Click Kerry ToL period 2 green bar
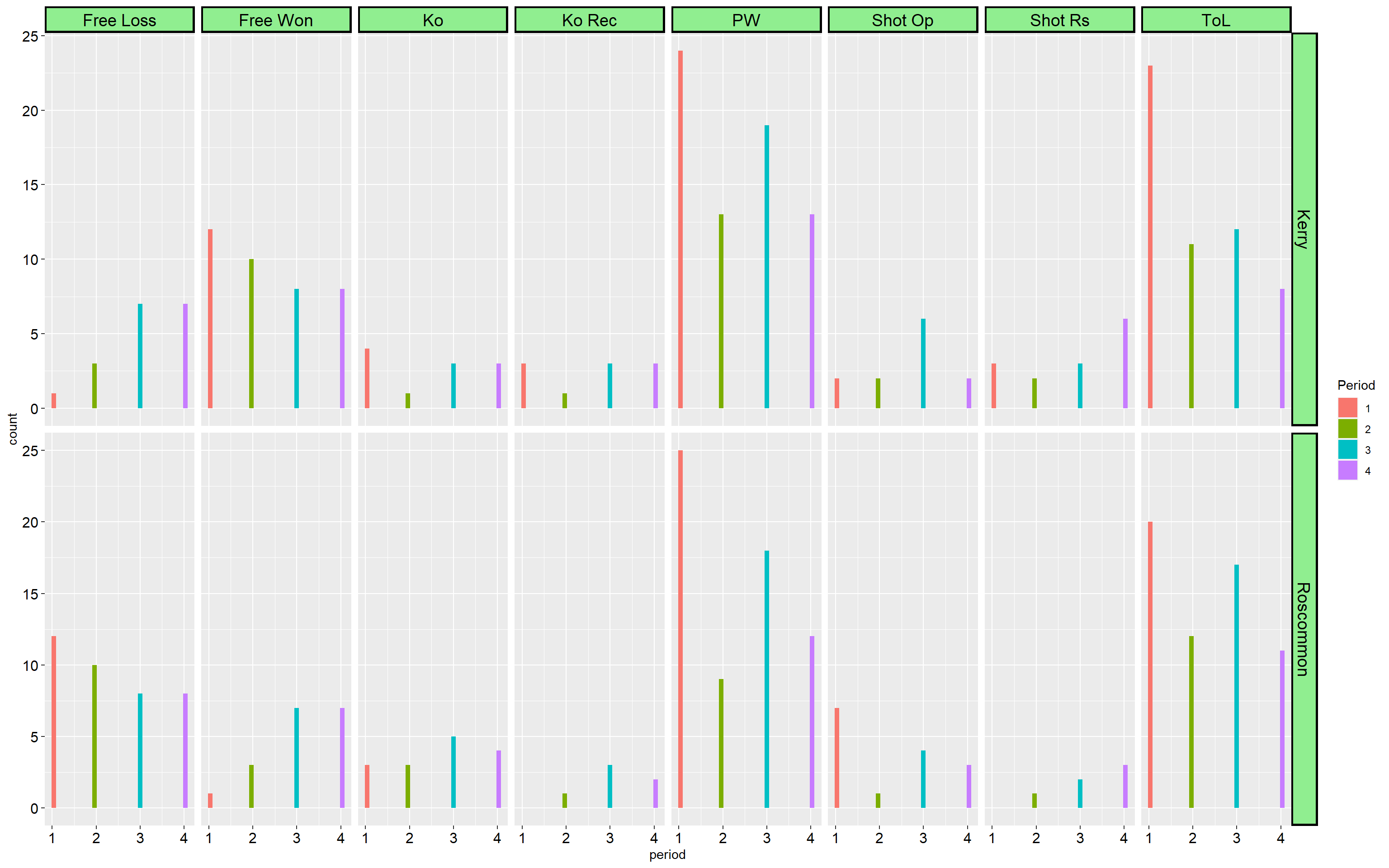 click(x=1191, y=326)
